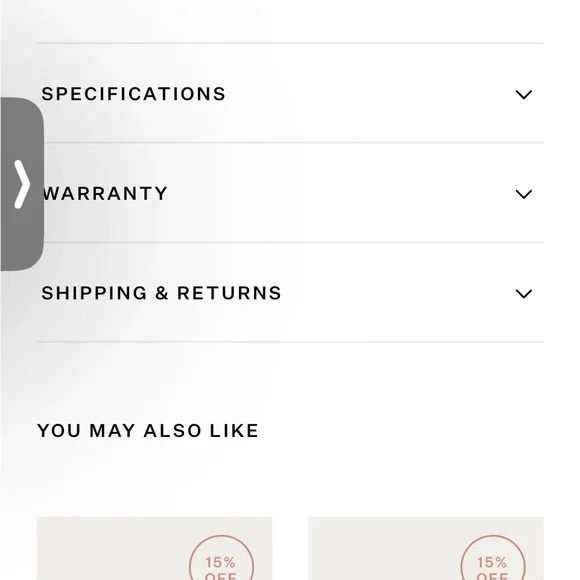Click the YOU MAY ALSO LIKE heading
Viewport: 580px width, 580px height.
tap(148, 431)
